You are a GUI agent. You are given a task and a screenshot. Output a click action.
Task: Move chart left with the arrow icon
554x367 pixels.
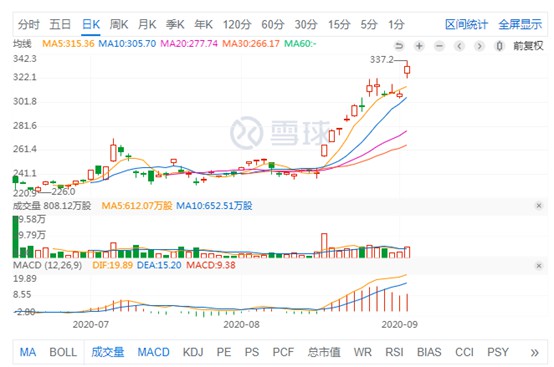coord(459,46)
